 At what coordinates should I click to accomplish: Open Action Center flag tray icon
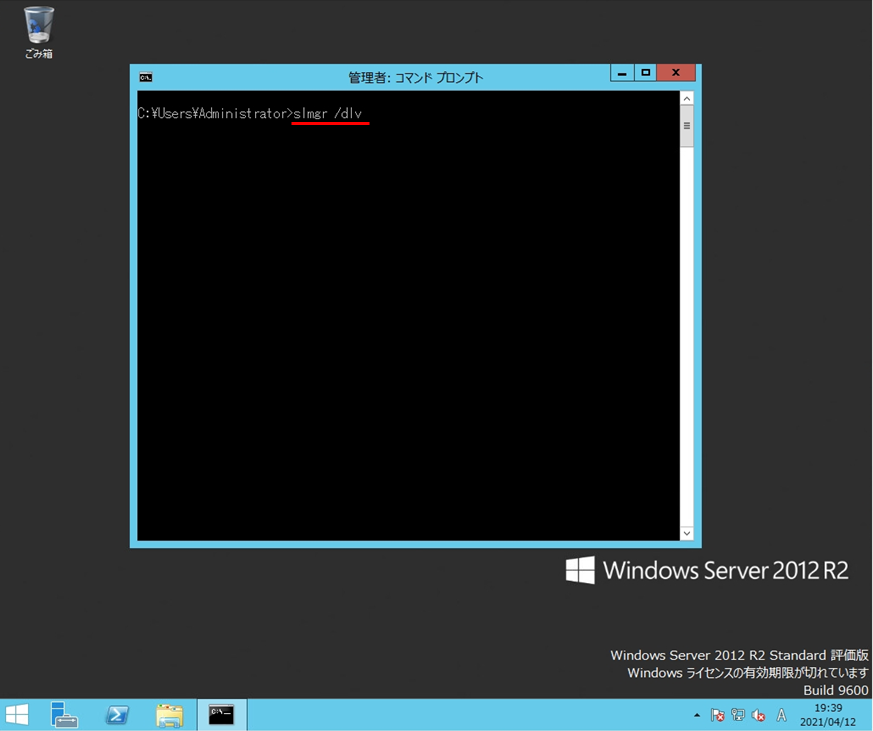tap(717, 715)
